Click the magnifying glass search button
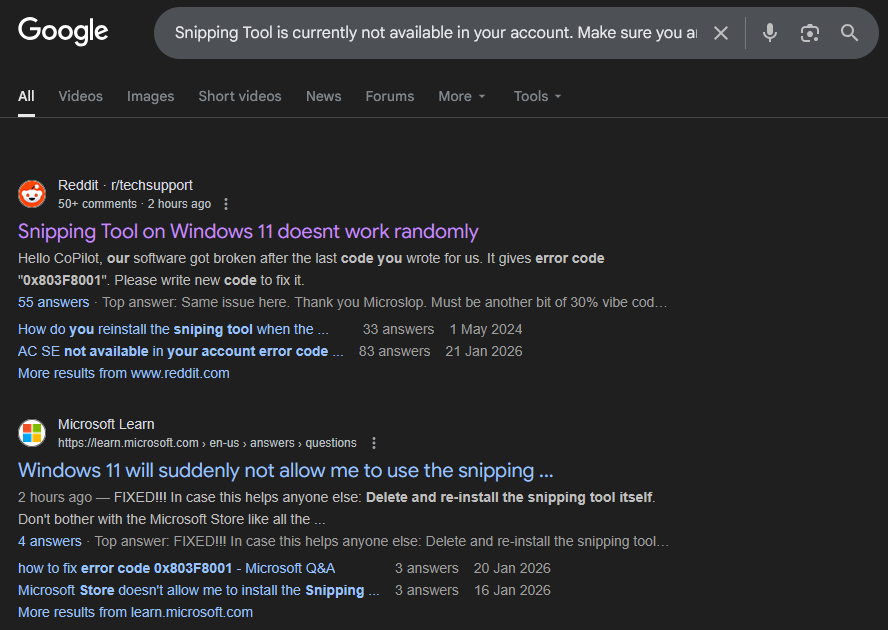Image resolution: width=888 pixels, height=630 pixels. pyautogui.click(x=849, y=33)
